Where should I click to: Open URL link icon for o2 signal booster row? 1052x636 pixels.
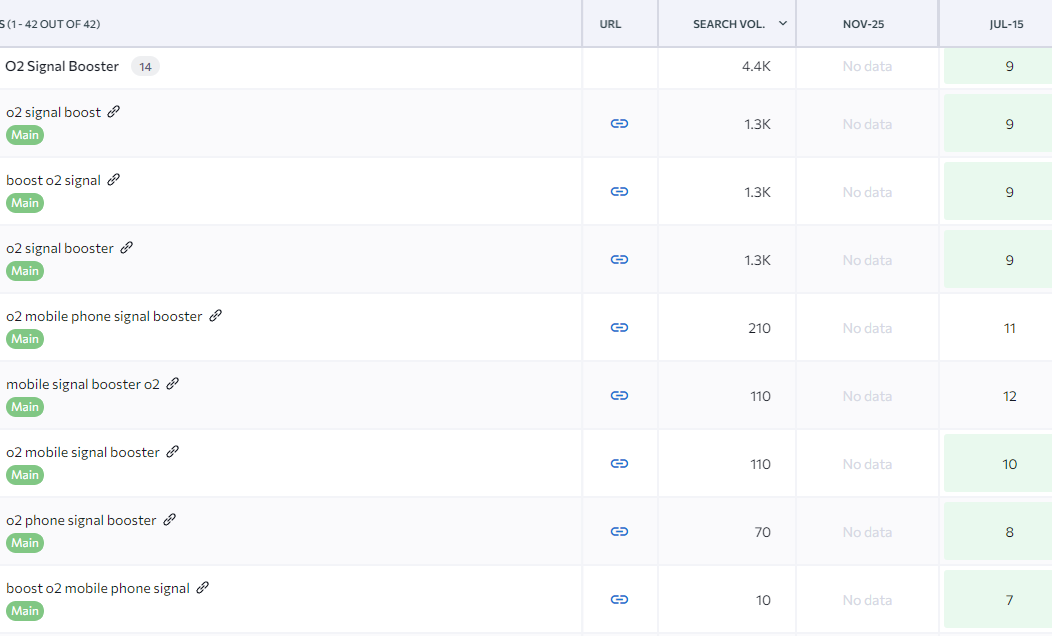coord(619,260)
